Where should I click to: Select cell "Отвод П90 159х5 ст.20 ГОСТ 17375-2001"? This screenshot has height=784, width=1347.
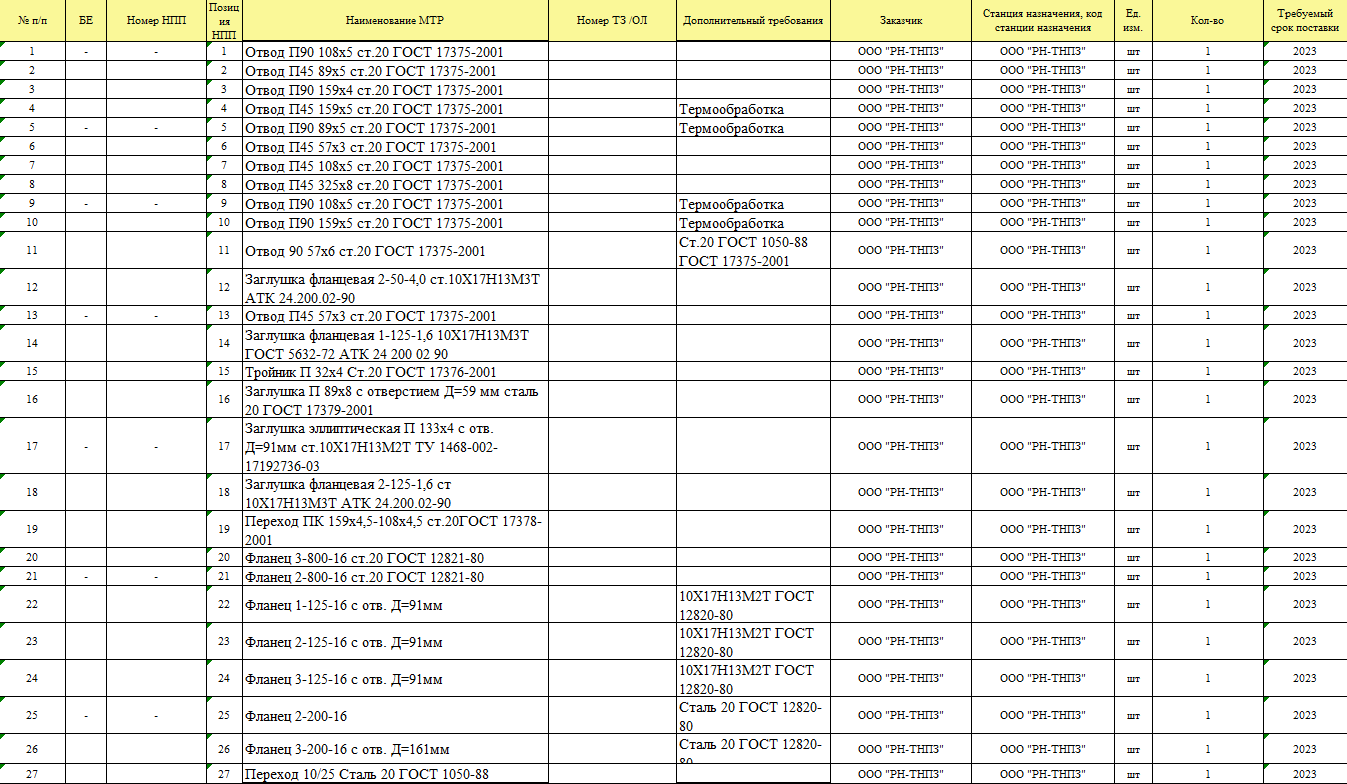click(x=395, y=223)
